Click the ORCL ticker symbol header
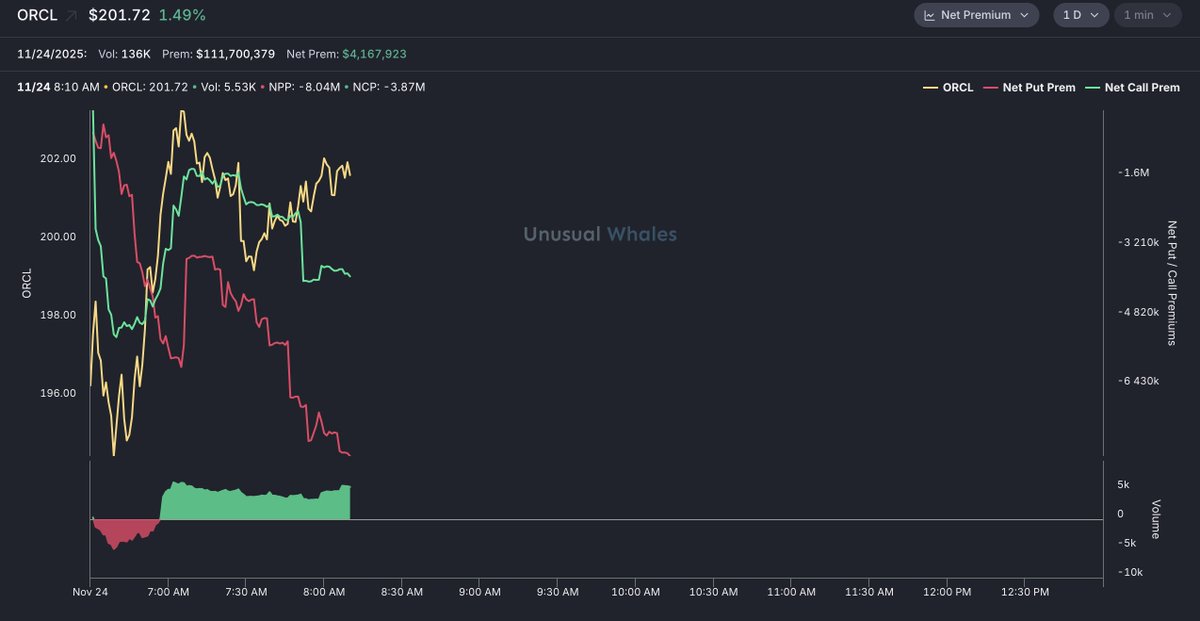This screenshot has width=1200, height=621. point(37,16)
